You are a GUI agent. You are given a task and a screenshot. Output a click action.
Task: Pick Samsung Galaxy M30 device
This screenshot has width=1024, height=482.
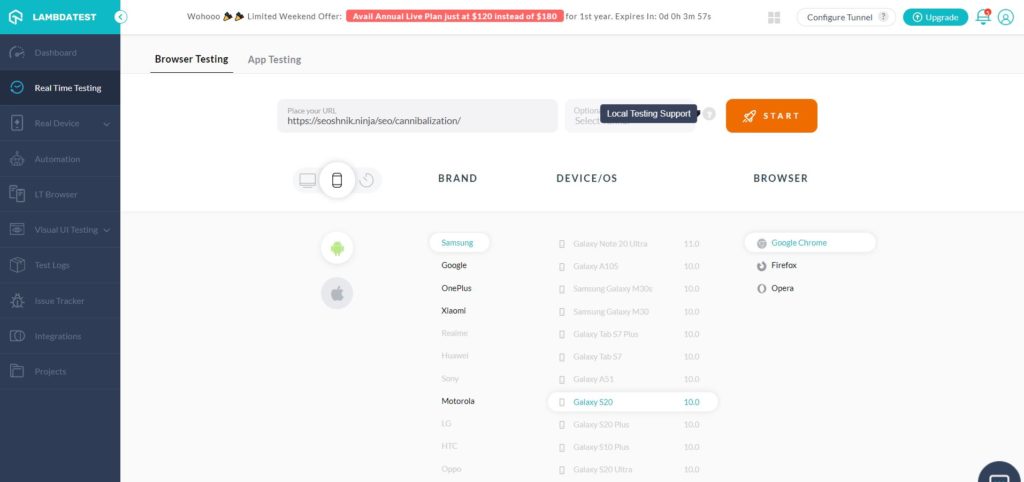[632, 312]
